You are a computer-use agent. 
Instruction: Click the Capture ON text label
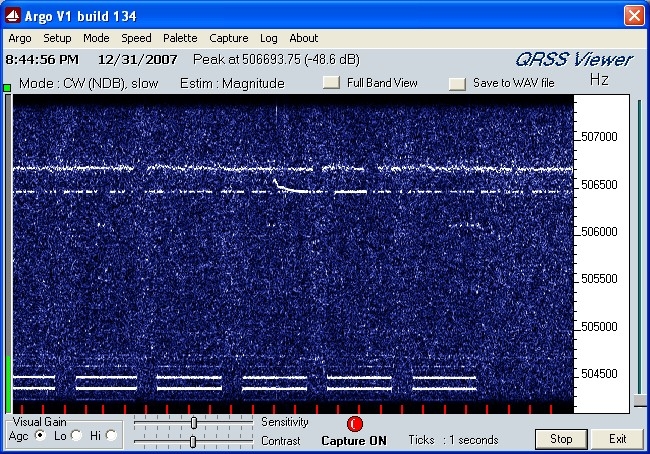pos(354,441)
